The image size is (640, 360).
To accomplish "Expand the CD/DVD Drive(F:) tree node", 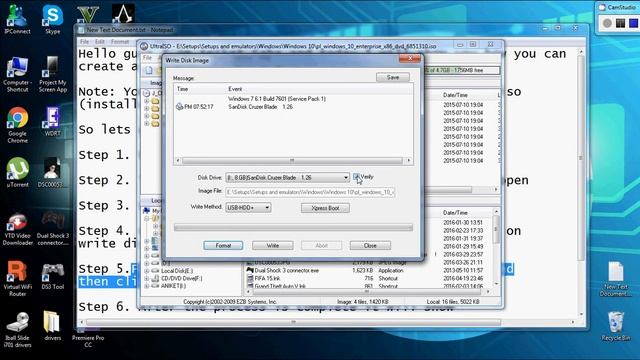I will (147, 278).
